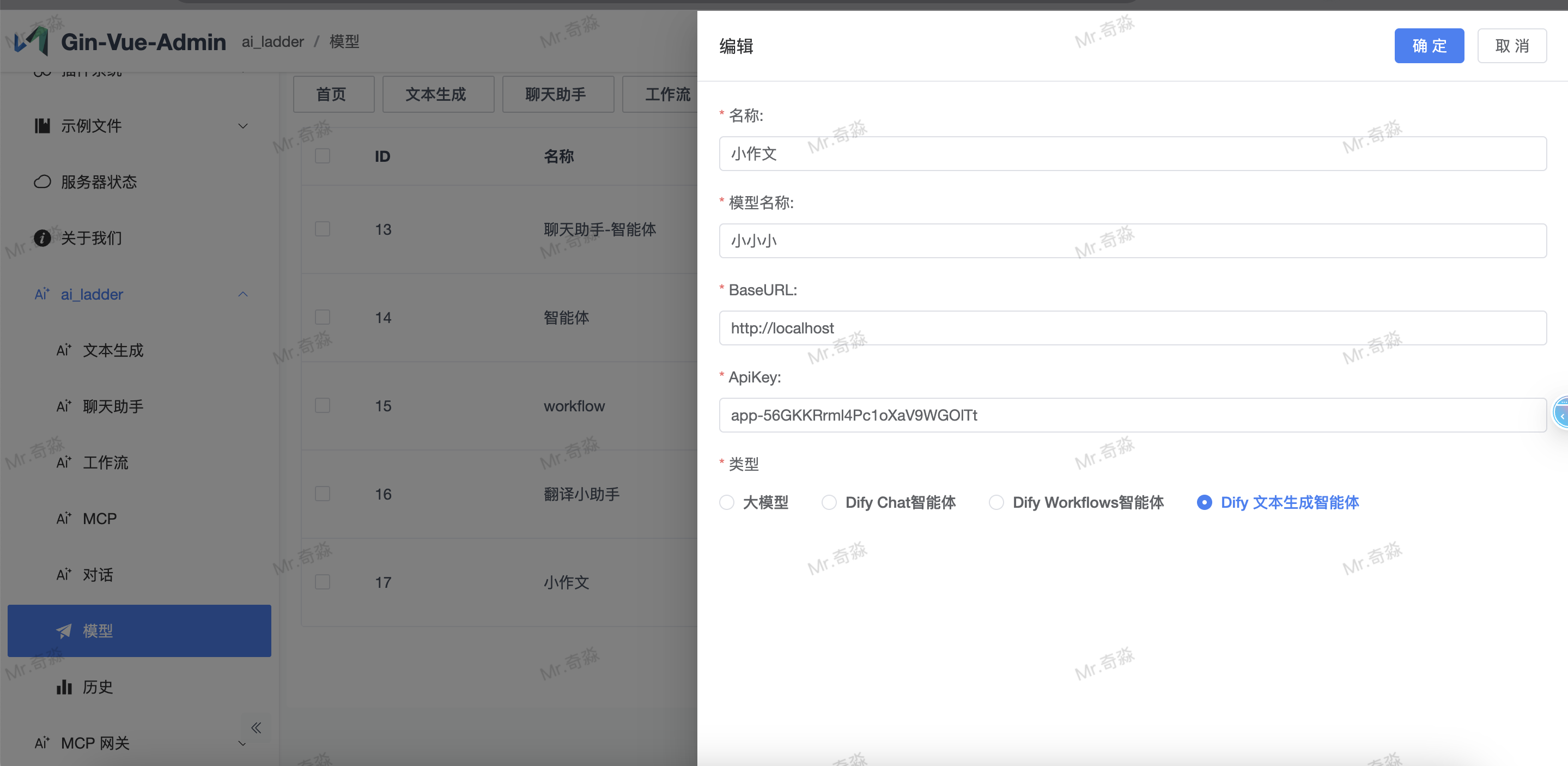Viewport: 1568px width, 766px height.
Task: Click the 模型 paper-plane icon
Action: point(64,631)
